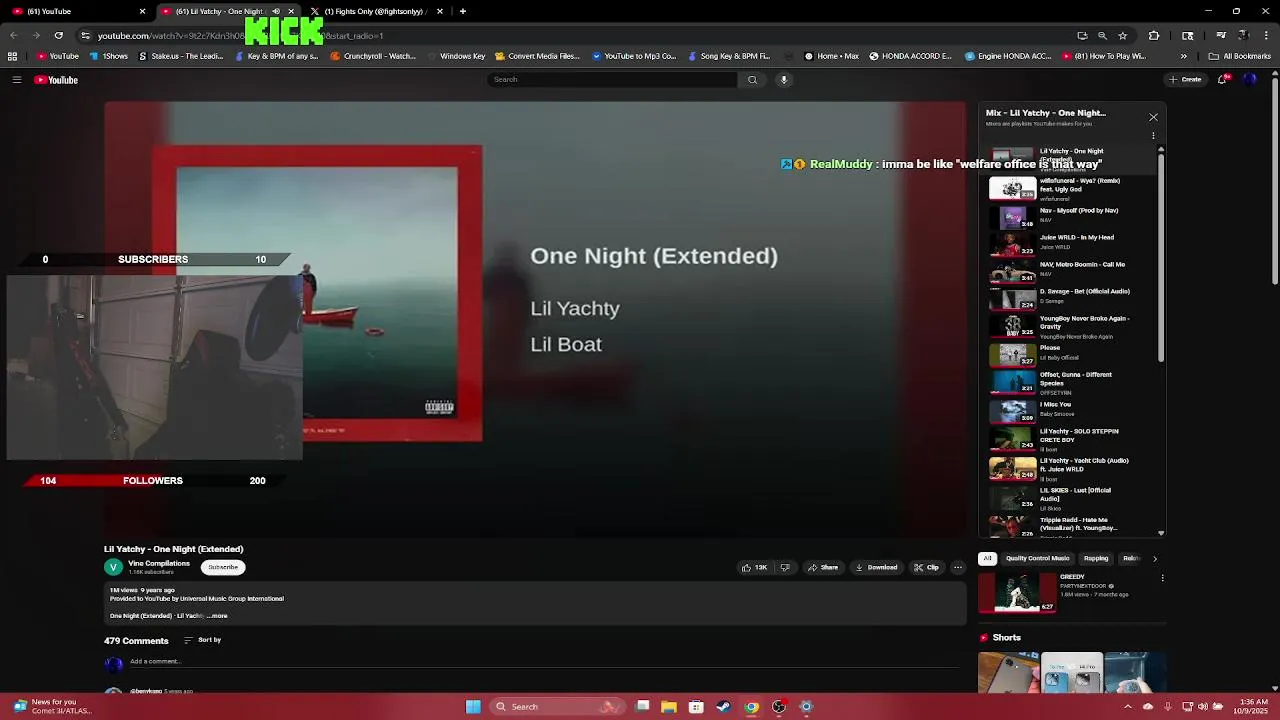Open the Convert Media Files bookmark

537,56
